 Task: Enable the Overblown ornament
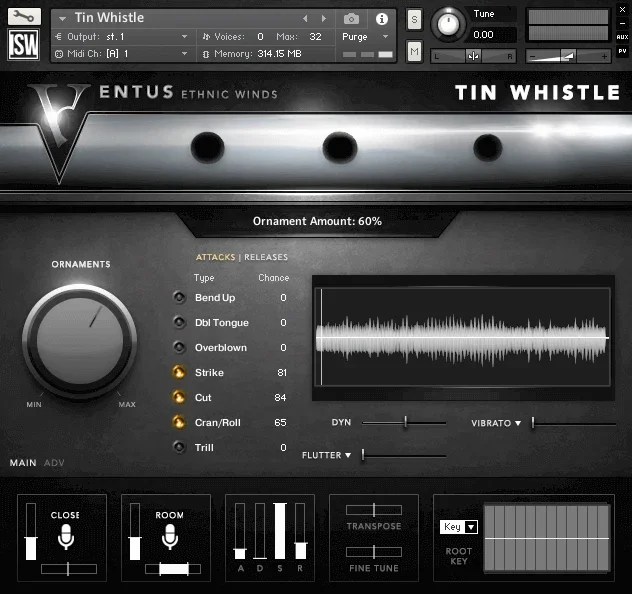pyautogui.click(x=179, y=347)
